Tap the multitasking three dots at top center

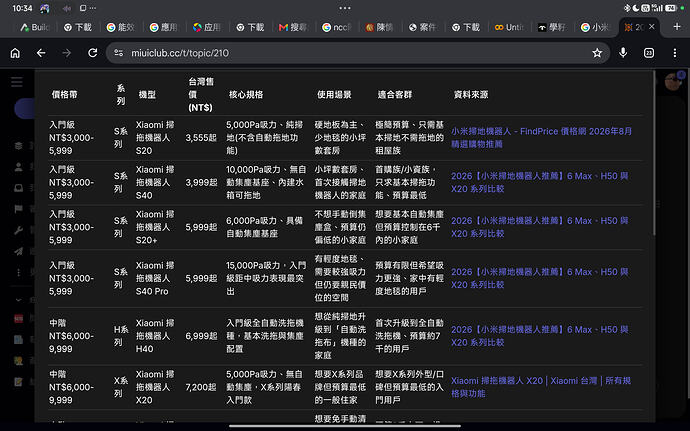click(x=345, y=8)
